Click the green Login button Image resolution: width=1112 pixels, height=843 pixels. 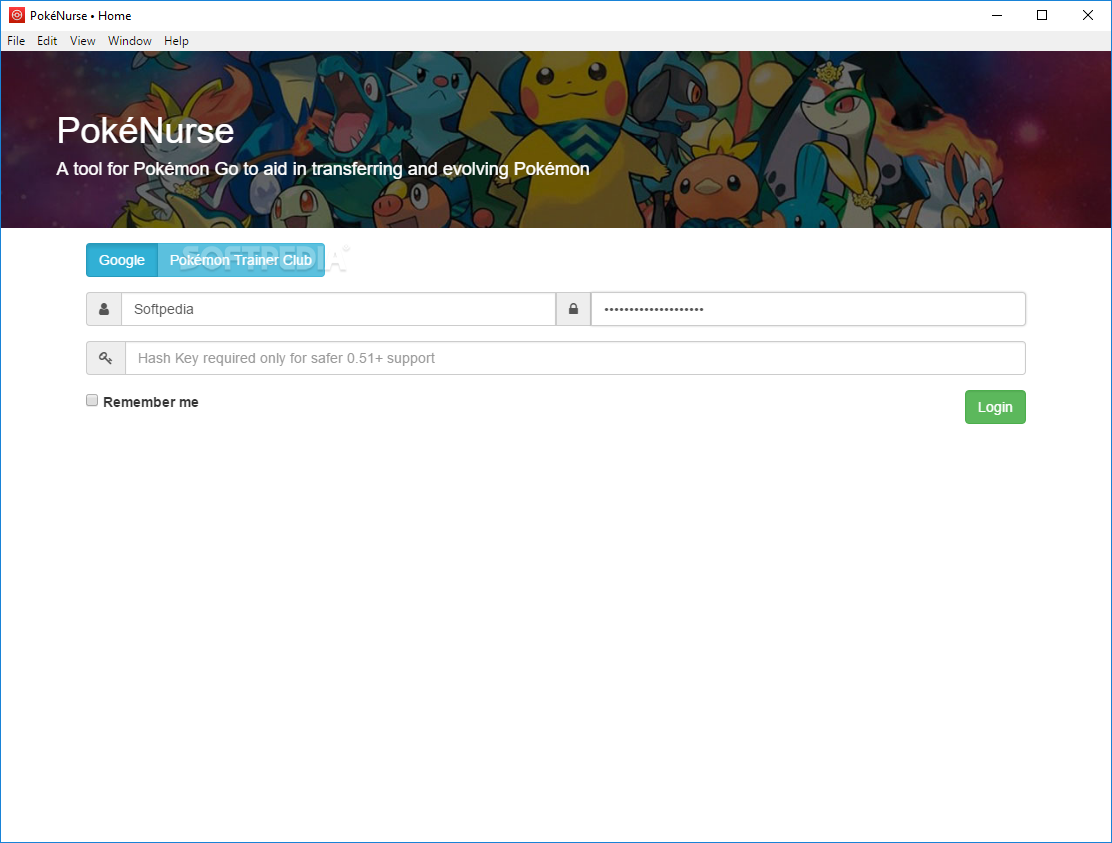pos(995,407)
